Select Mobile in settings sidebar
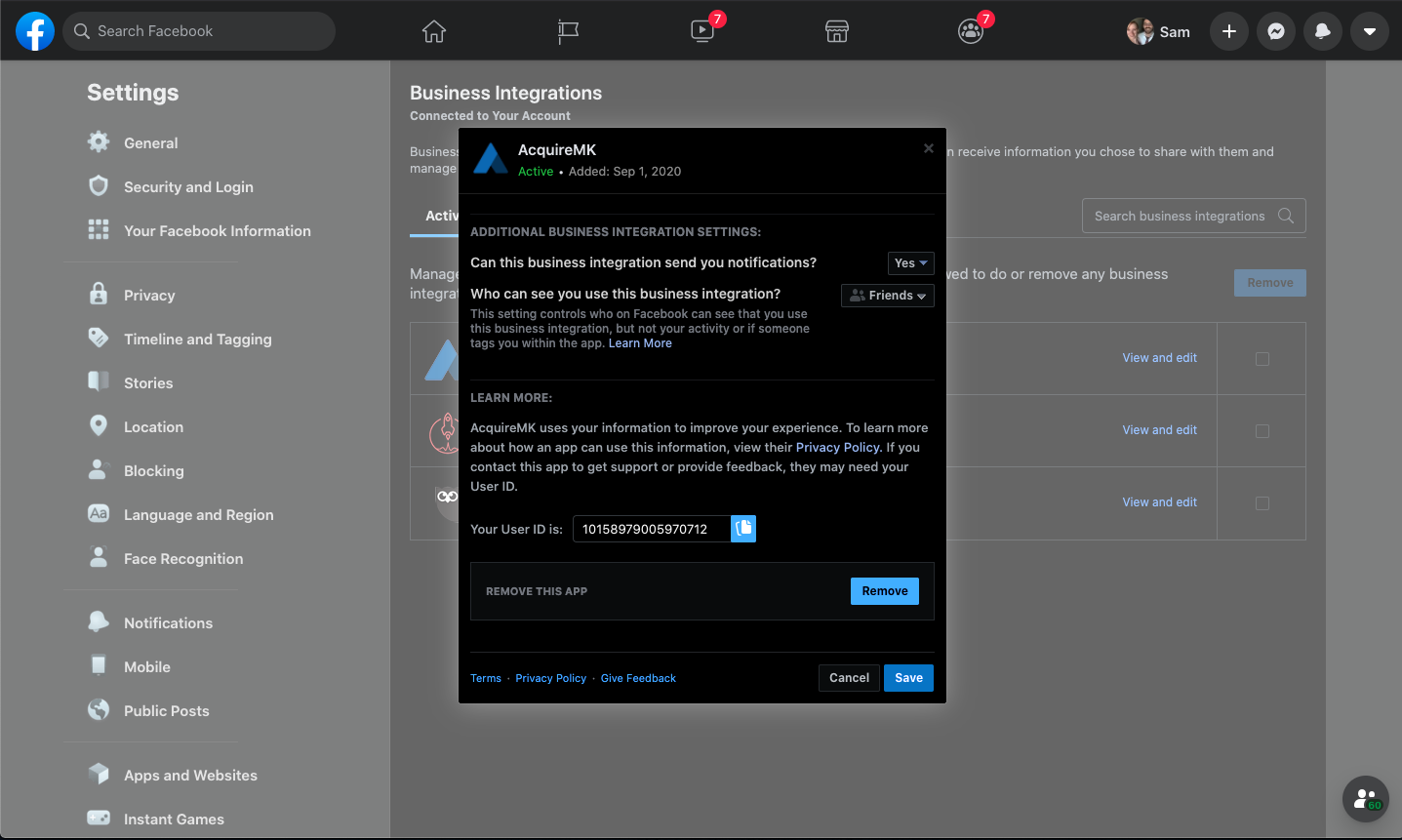 (x=147, y=667)
